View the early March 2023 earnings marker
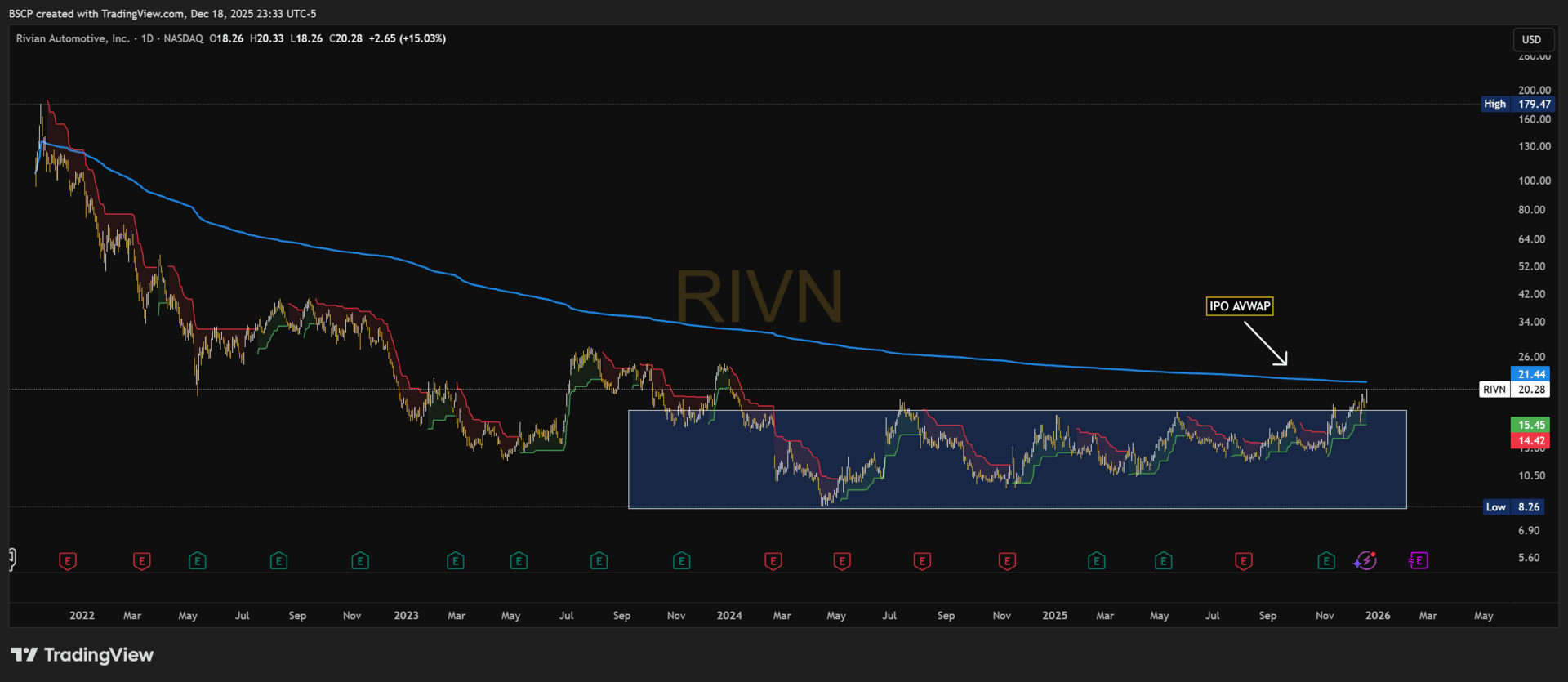The height and width of the screenshot is (682, 1568). [456, 561]
